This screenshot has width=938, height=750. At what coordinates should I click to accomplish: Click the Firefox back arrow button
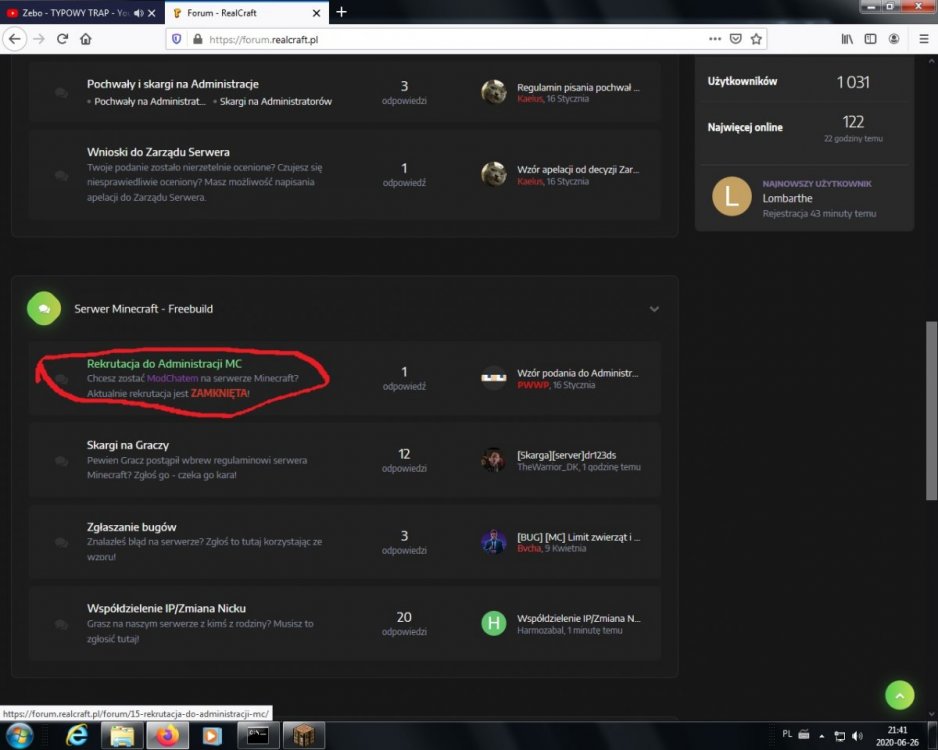tap(15, 39)
